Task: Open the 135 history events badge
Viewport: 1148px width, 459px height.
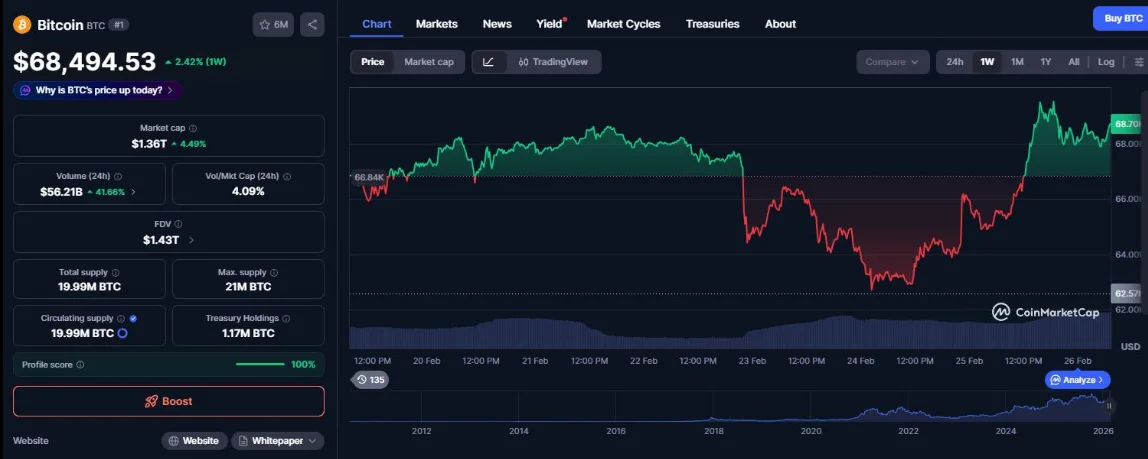Action: tap(371, 380)
